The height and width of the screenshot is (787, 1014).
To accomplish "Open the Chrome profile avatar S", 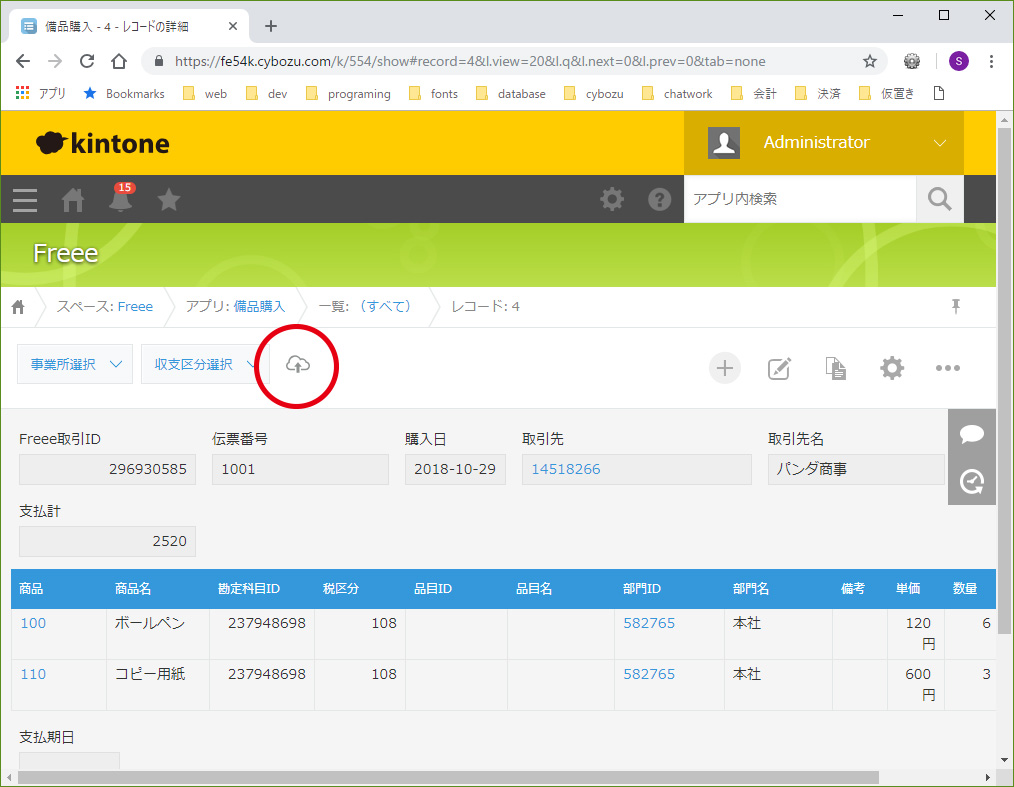I will (958, 61).
